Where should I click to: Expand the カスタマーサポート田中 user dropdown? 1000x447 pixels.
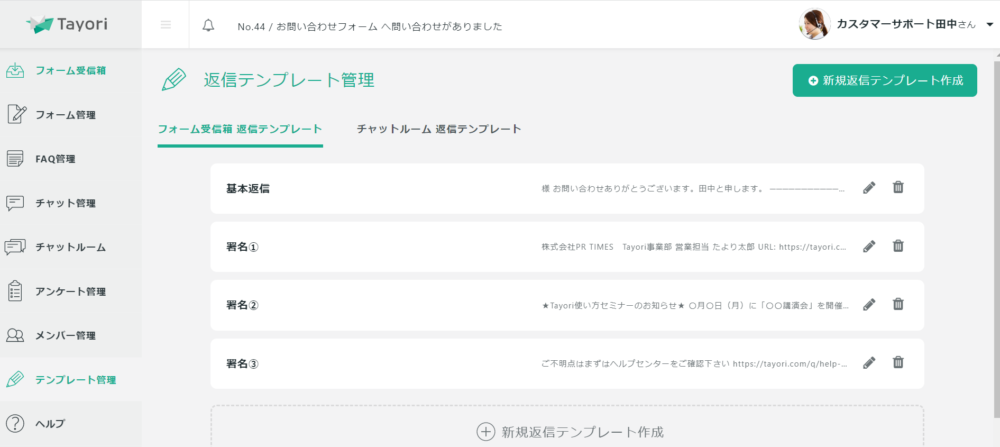point(974,25)
